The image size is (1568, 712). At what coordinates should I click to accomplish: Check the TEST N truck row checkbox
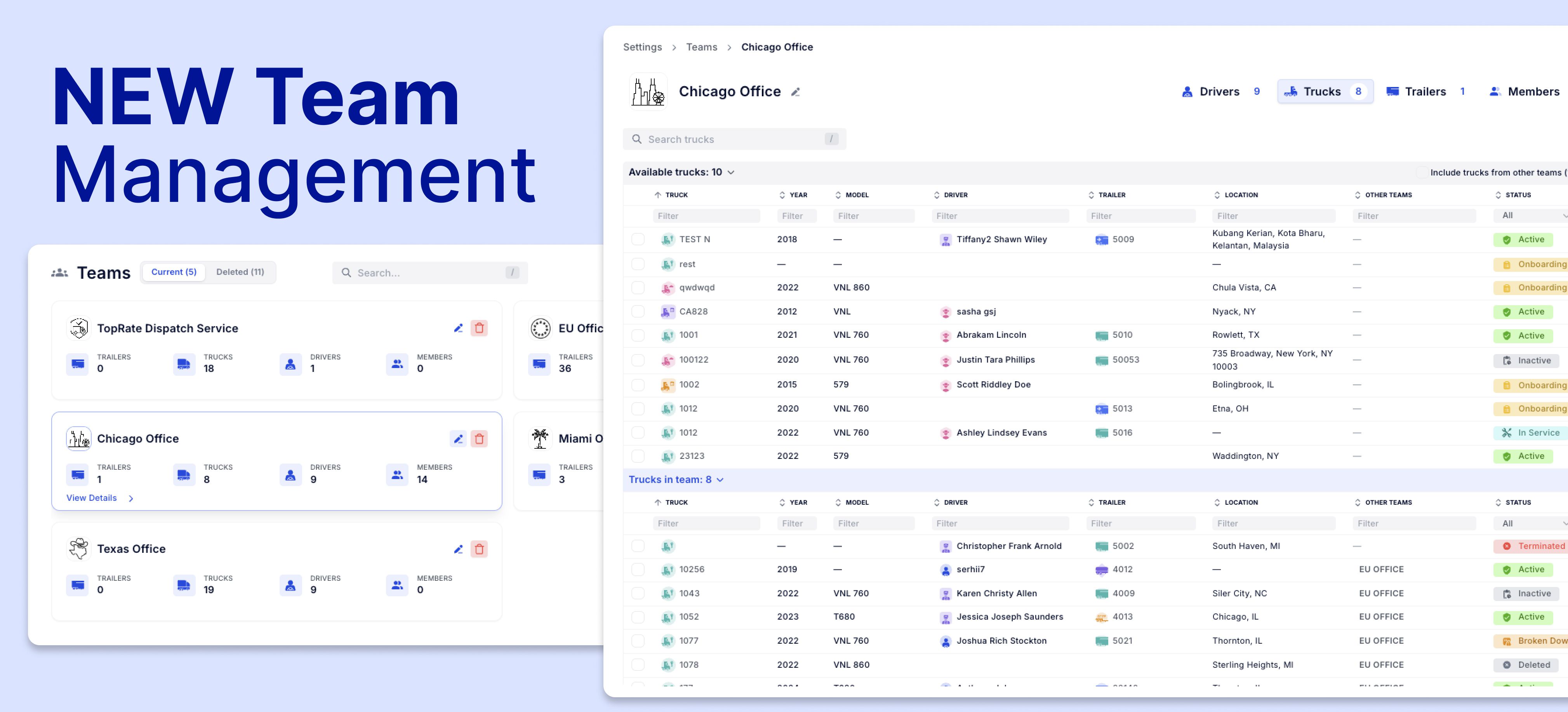(637, 239)
